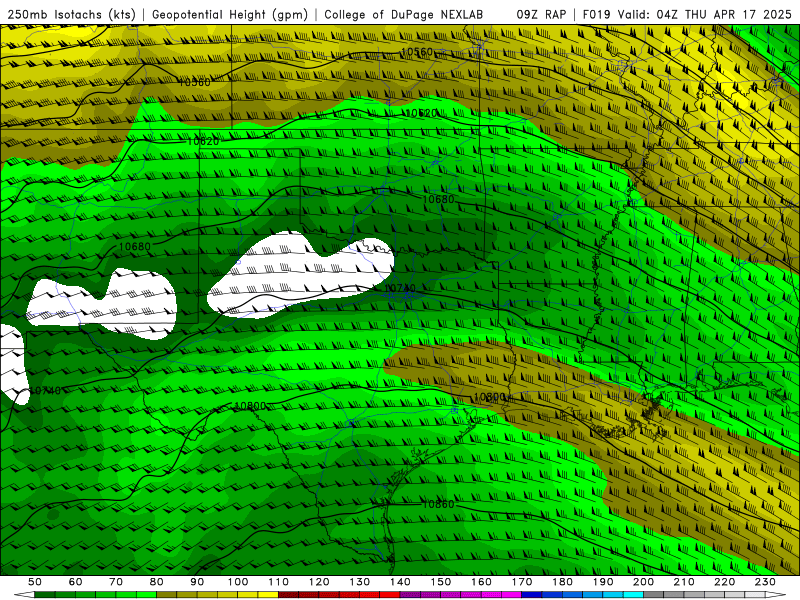Click the '100' value on the color scale
800x600 pixels.
(238, 582)
